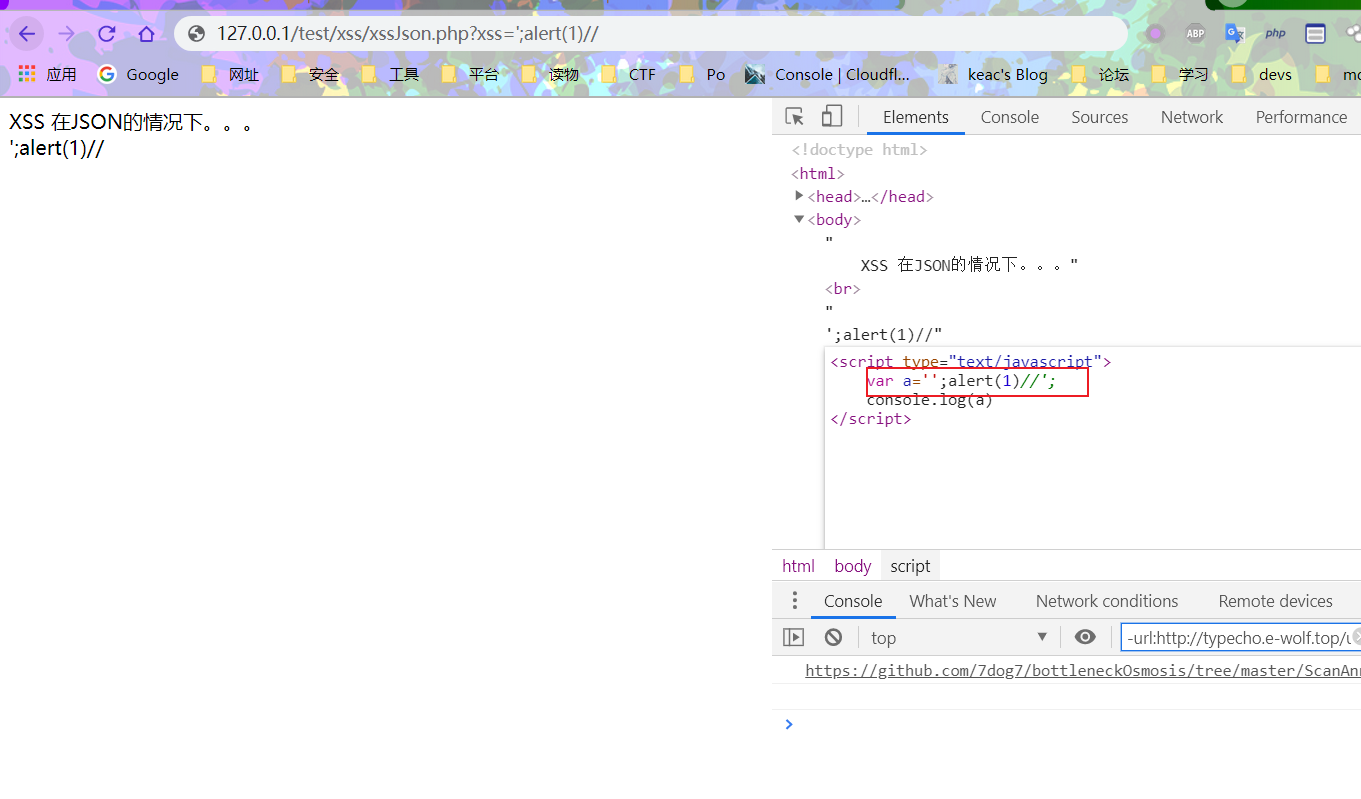Click the console.log(a) code line

930,400
